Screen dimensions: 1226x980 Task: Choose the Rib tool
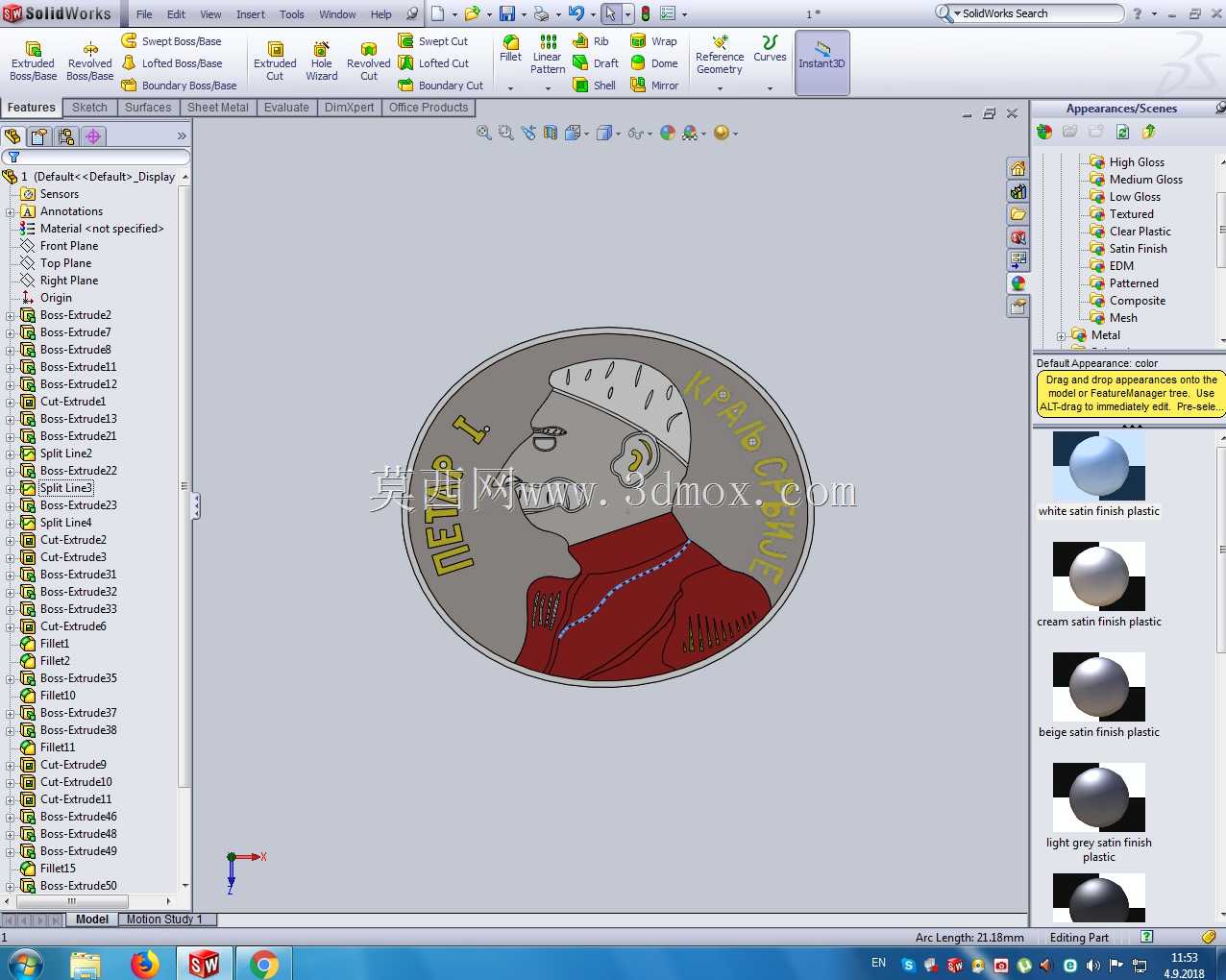[591, 41]
